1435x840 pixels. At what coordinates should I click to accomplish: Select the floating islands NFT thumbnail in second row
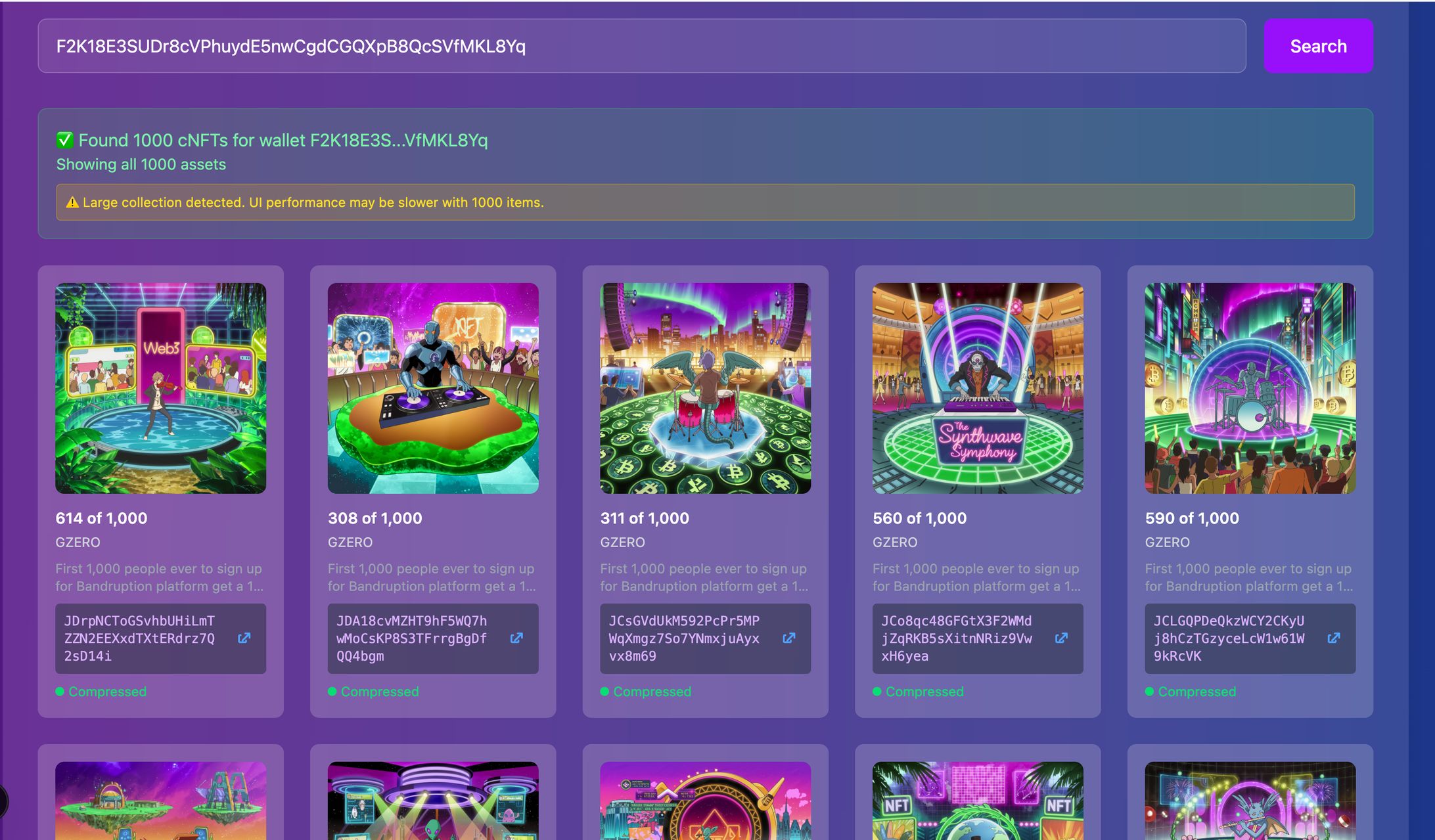coord(160,801)
